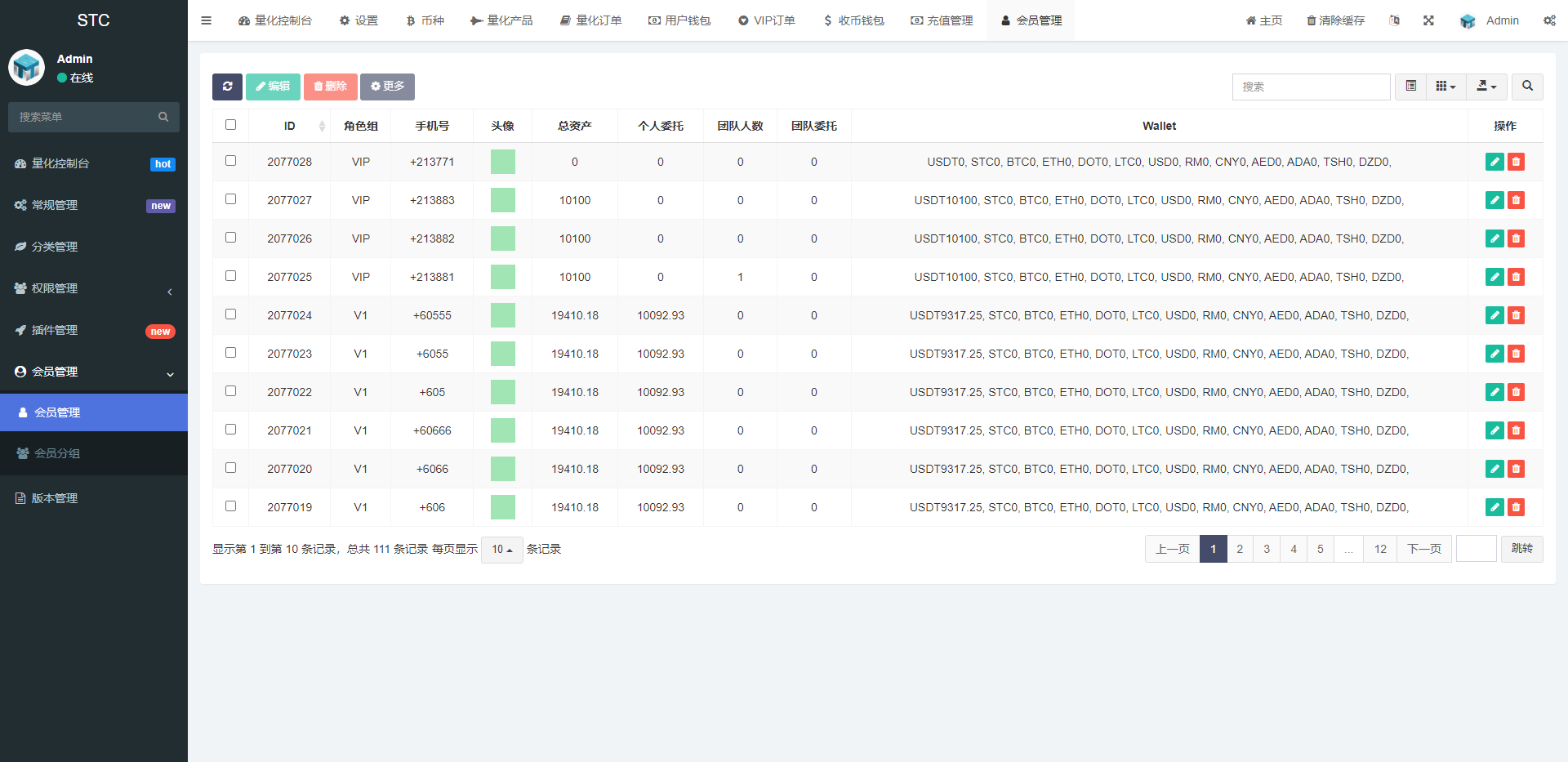Open the fullscreen toggle icon in top bar
Image resolution: width=1568 pixels, height=762 pixels.
pos(1428,20)
